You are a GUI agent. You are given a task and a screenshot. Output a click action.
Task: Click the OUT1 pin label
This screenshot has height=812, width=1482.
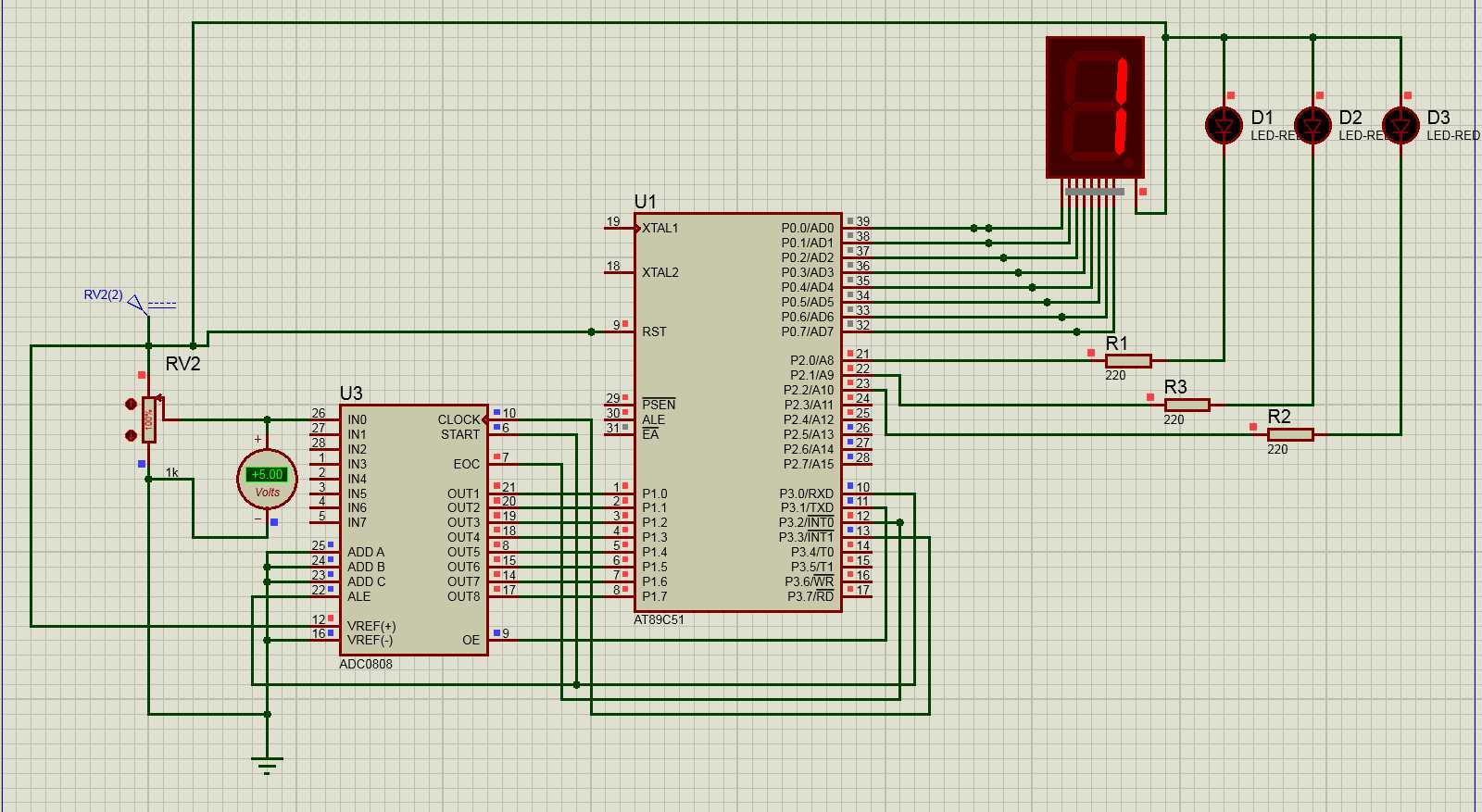pos(464,493)
